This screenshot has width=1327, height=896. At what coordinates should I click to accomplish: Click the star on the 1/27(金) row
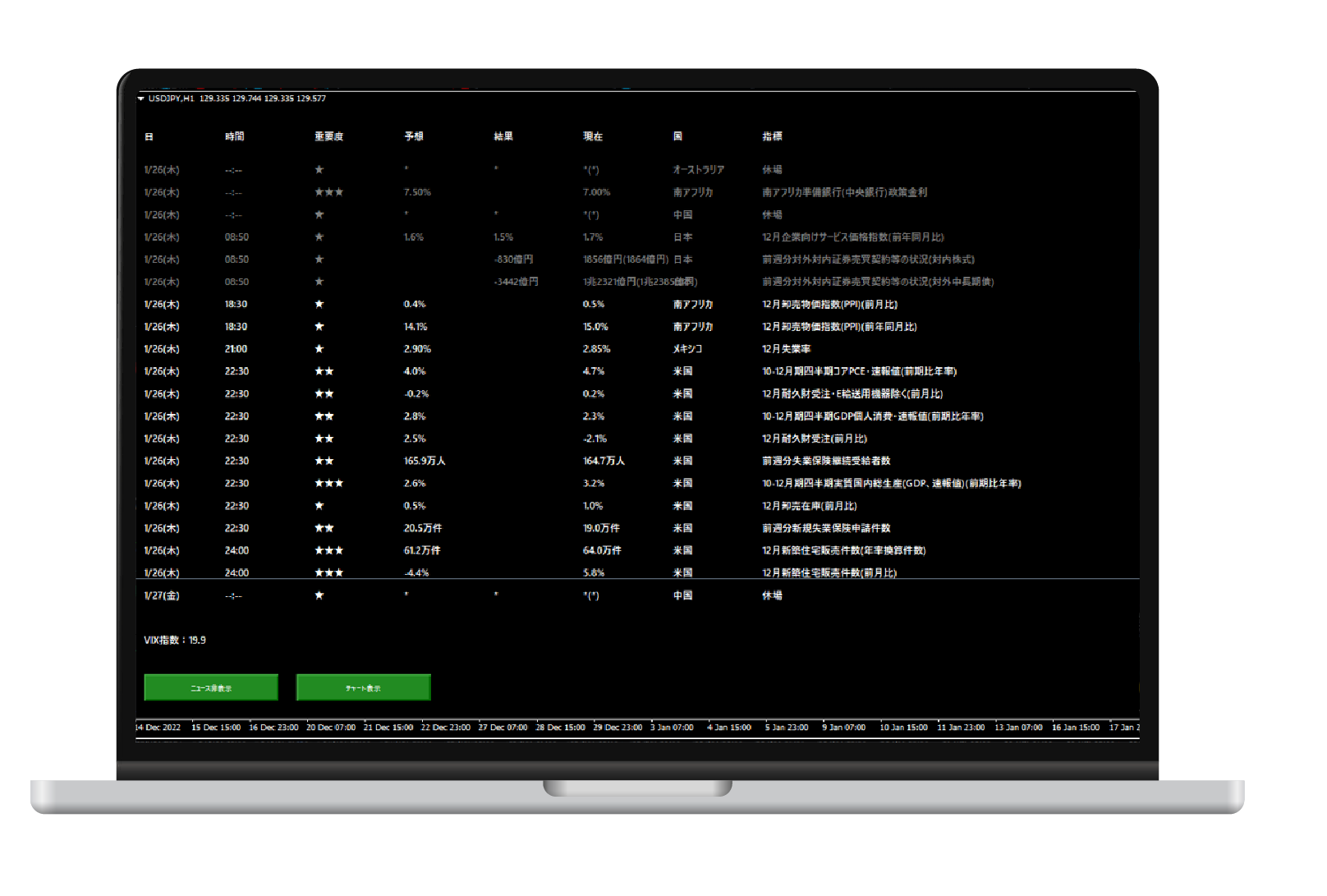click(x=319, y=595)
